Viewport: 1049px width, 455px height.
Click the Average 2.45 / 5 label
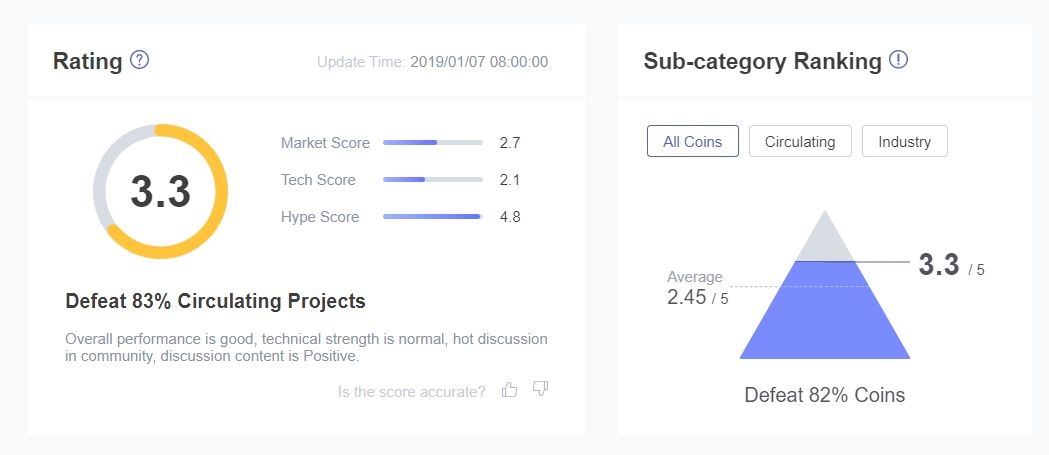click(698, 288)
